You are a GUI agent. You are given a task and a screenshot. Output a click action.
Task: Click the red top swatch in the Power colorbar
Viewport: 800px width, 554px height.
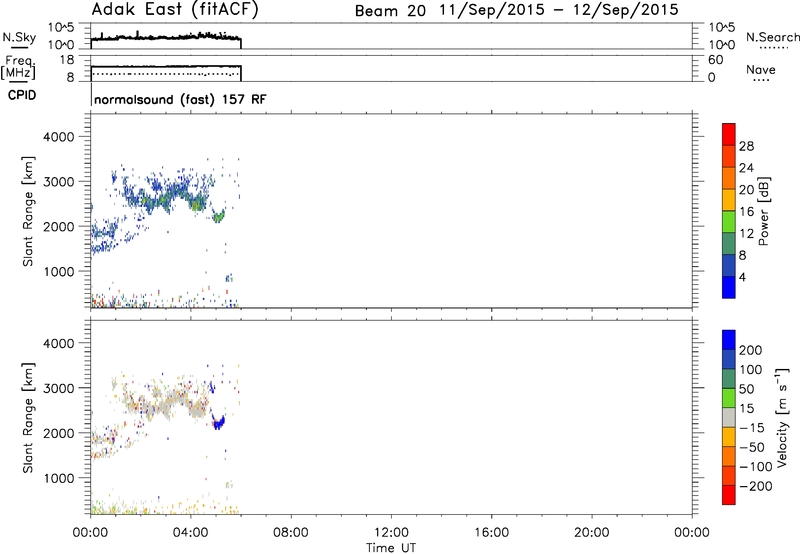[x=729, y=134]
